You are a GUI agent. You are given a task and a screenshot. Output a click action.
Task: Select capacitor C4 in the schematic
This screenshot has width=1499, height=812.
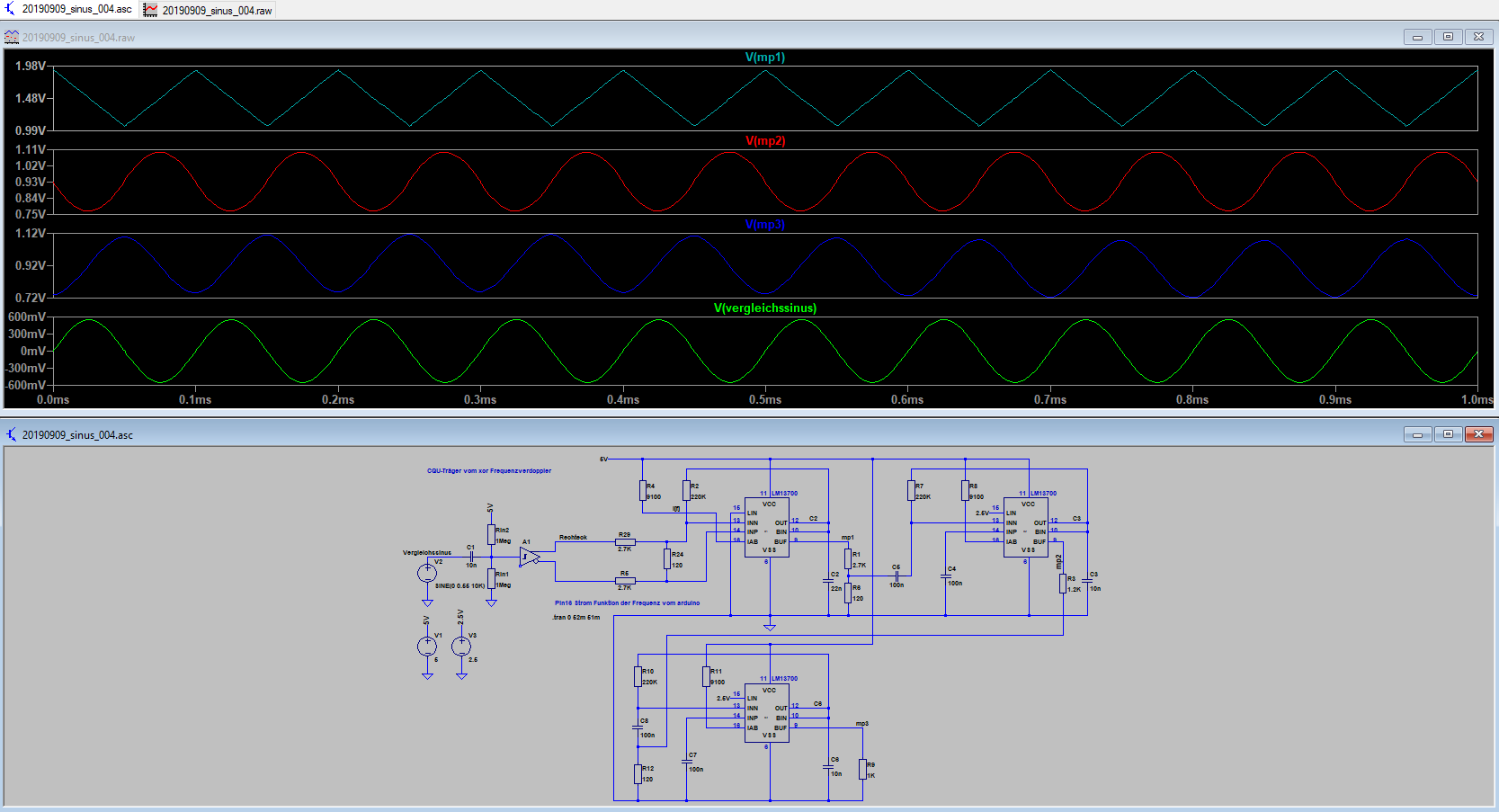946,576
